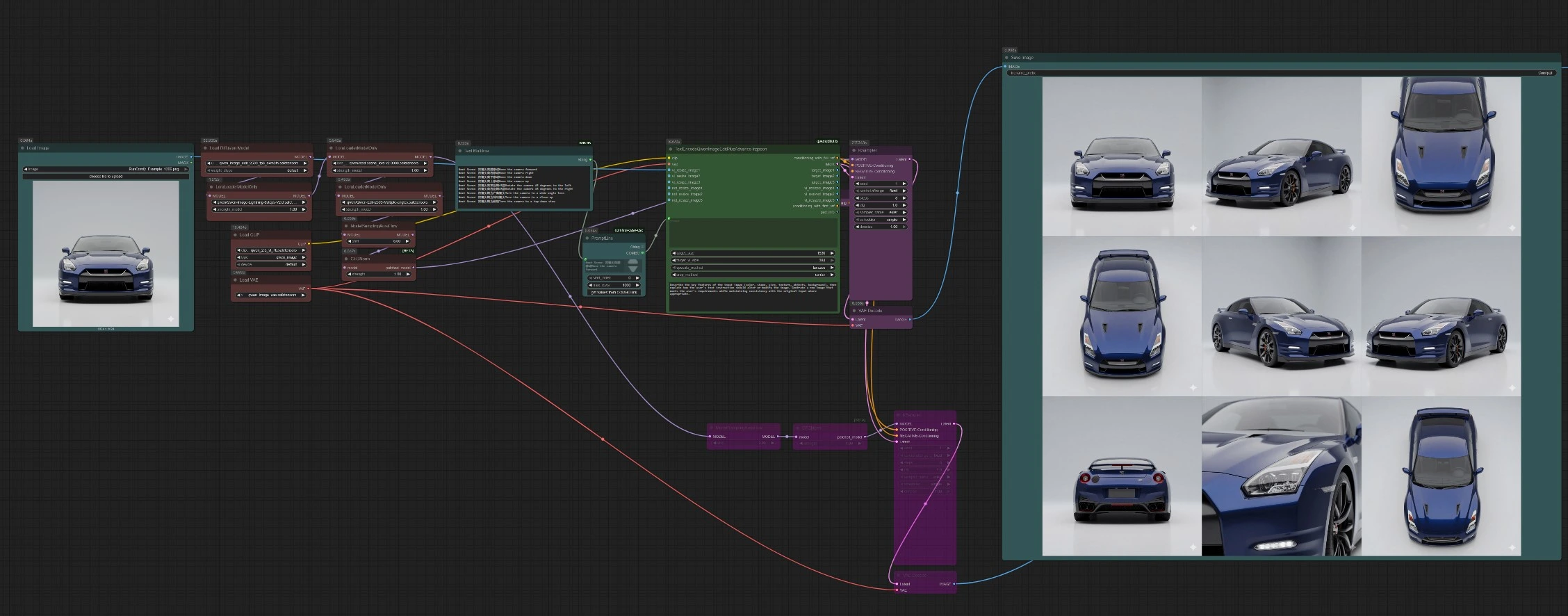Open the device dropdown in Load CLIP
This screenshot has height=616, width=1568.
click(272, 264)
